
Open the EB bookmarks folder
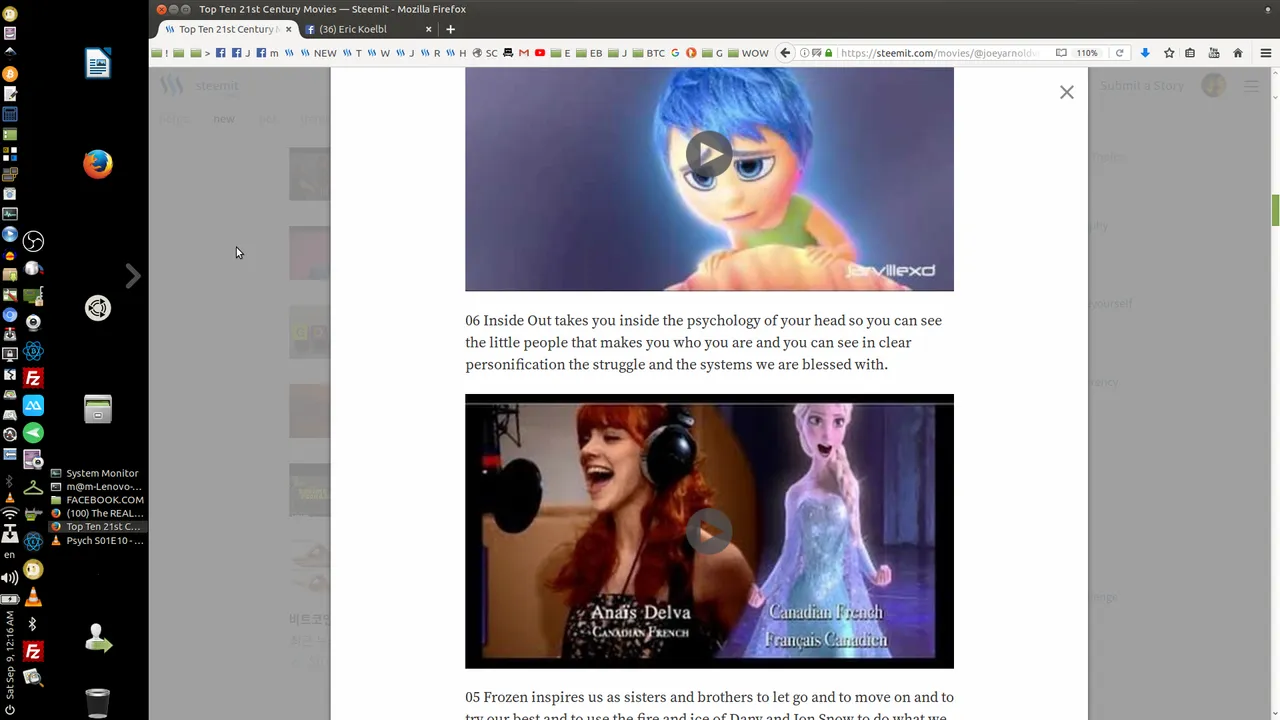pyautogui.click(x=589, y=53)
